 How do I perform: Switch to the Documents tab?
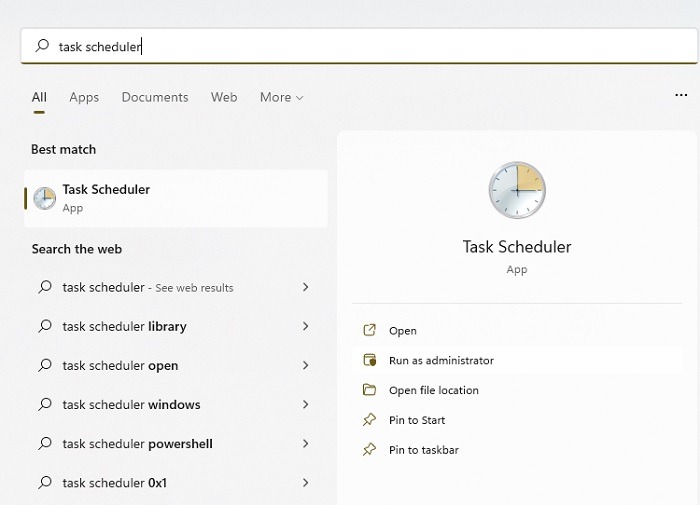click(155, 97)
